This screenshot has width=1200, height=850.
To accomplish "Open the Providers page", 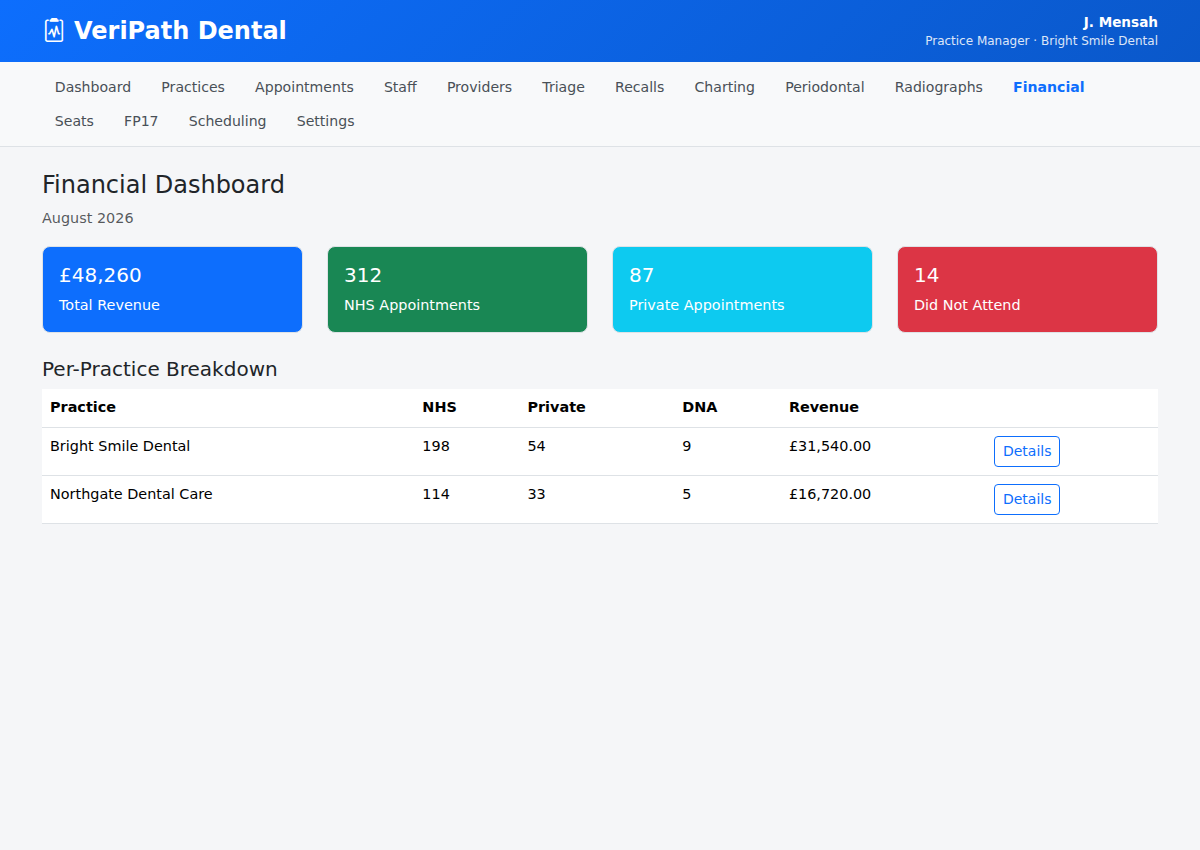I will (x=479, y=87).
